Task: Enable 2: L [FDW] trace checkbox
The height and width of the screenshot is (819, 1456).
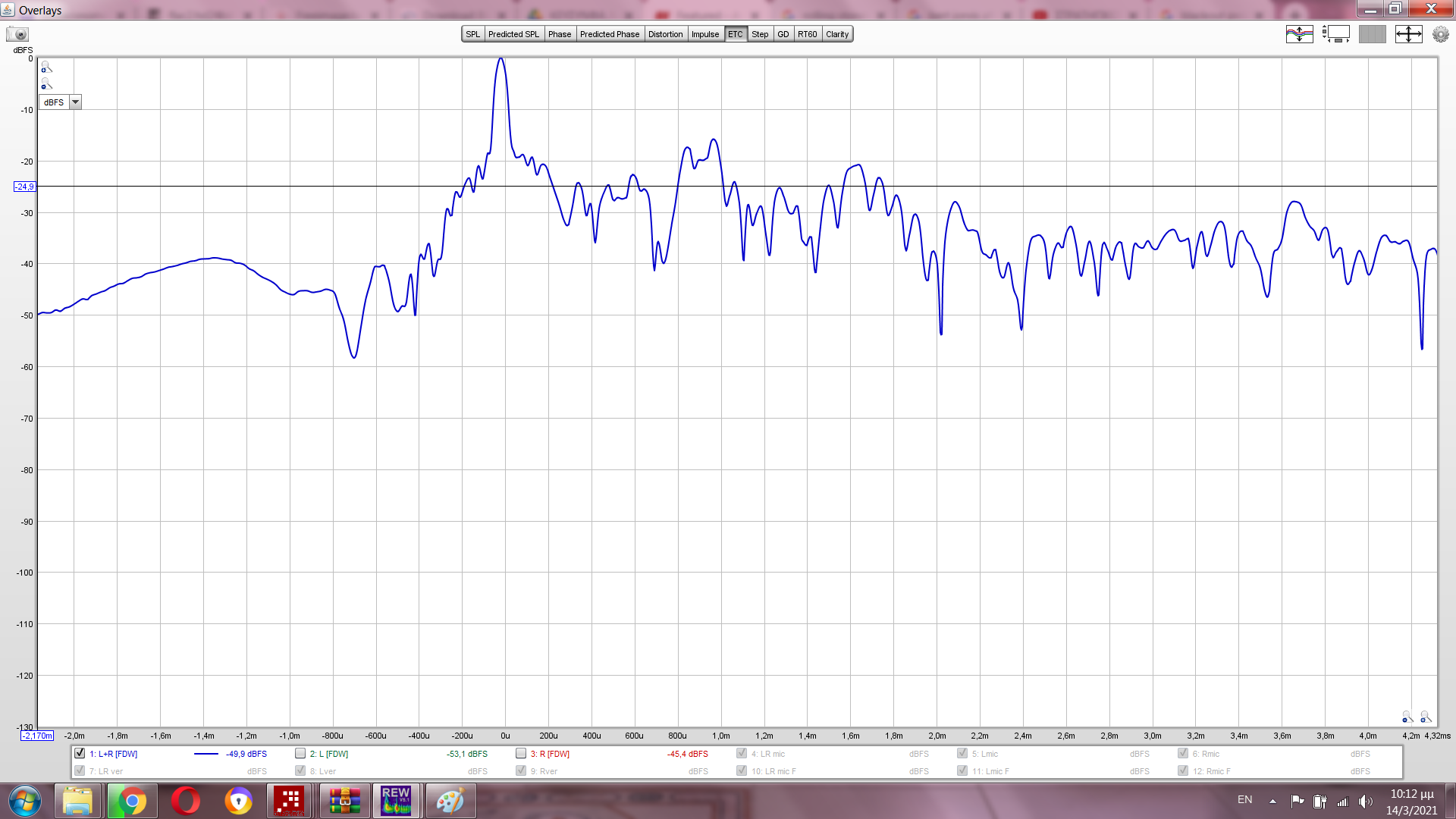Action: (x=300, y=754)
